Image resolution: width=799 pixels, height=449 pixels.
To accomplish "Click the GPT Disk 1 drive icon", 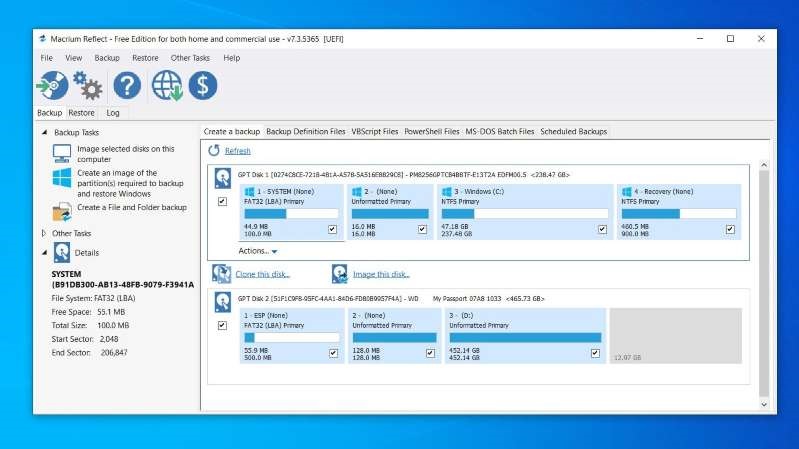I will click(222, 178).
